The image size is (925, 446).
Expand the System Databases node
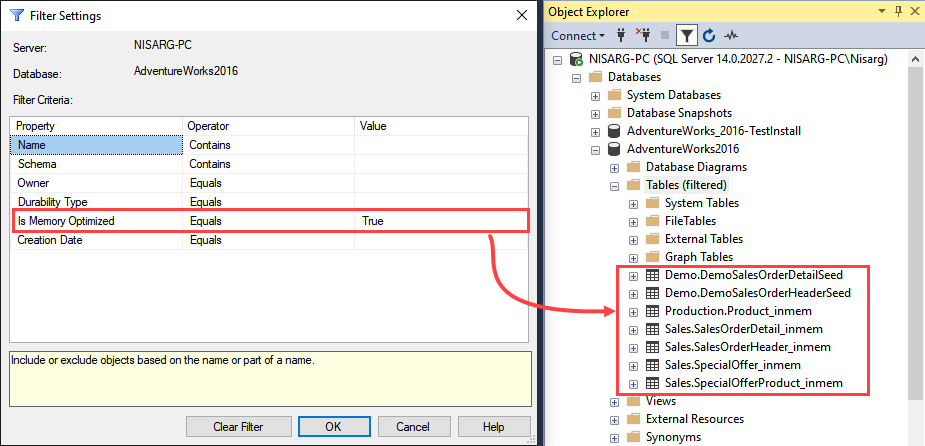pyautogui.click(x=595, y=96)
